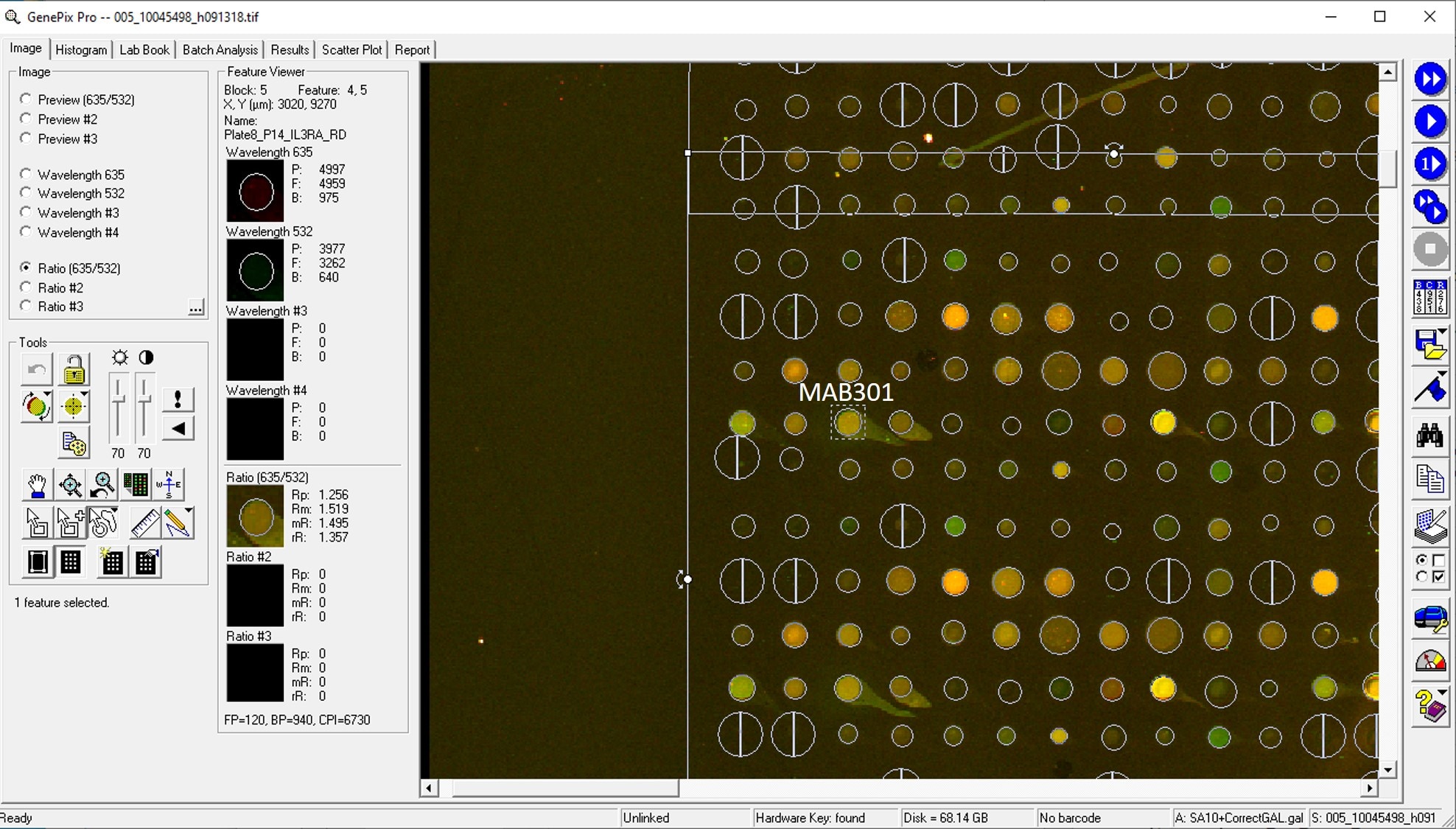Click the ellipsis button beside Ratio #3
Viewport: 1456px width, 829px height.
point(195,307)
